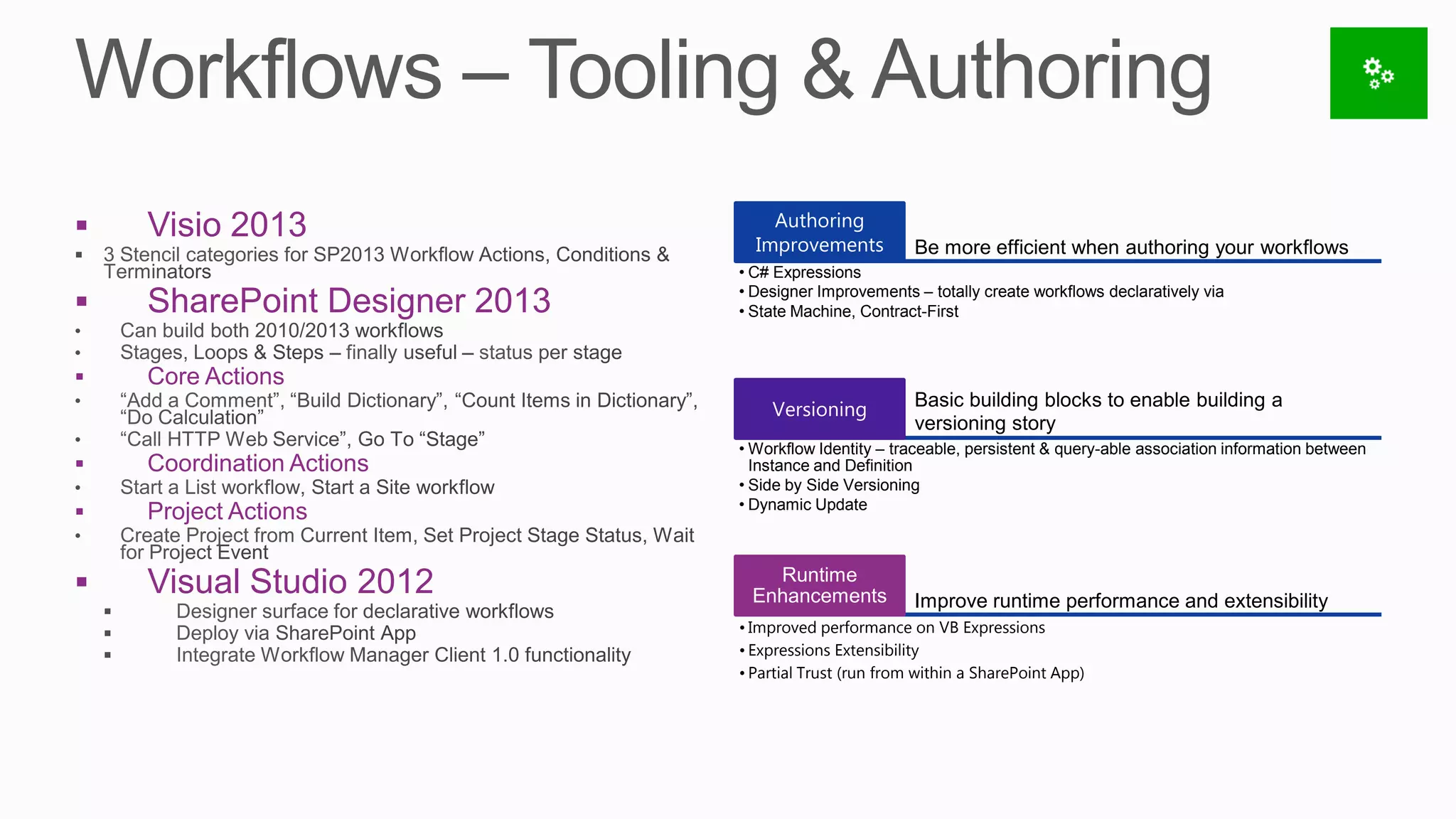1456x819 pixels.
Task: Click the Versioning purple box
Action: click(x=819, y=409)
